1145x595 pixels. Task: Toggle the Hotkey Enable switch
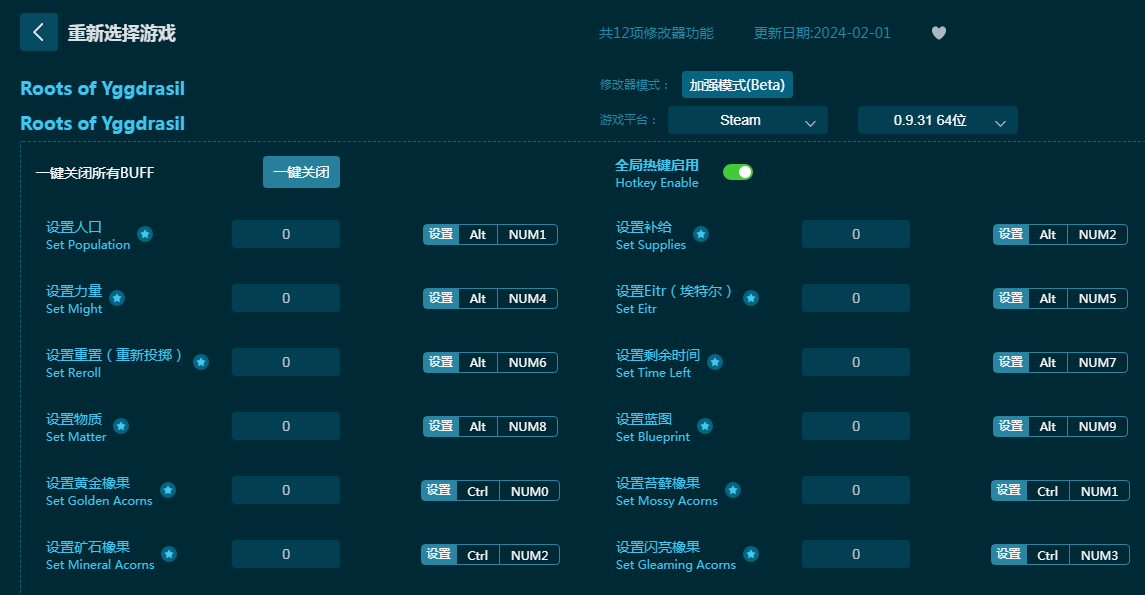tap(738, 172)
